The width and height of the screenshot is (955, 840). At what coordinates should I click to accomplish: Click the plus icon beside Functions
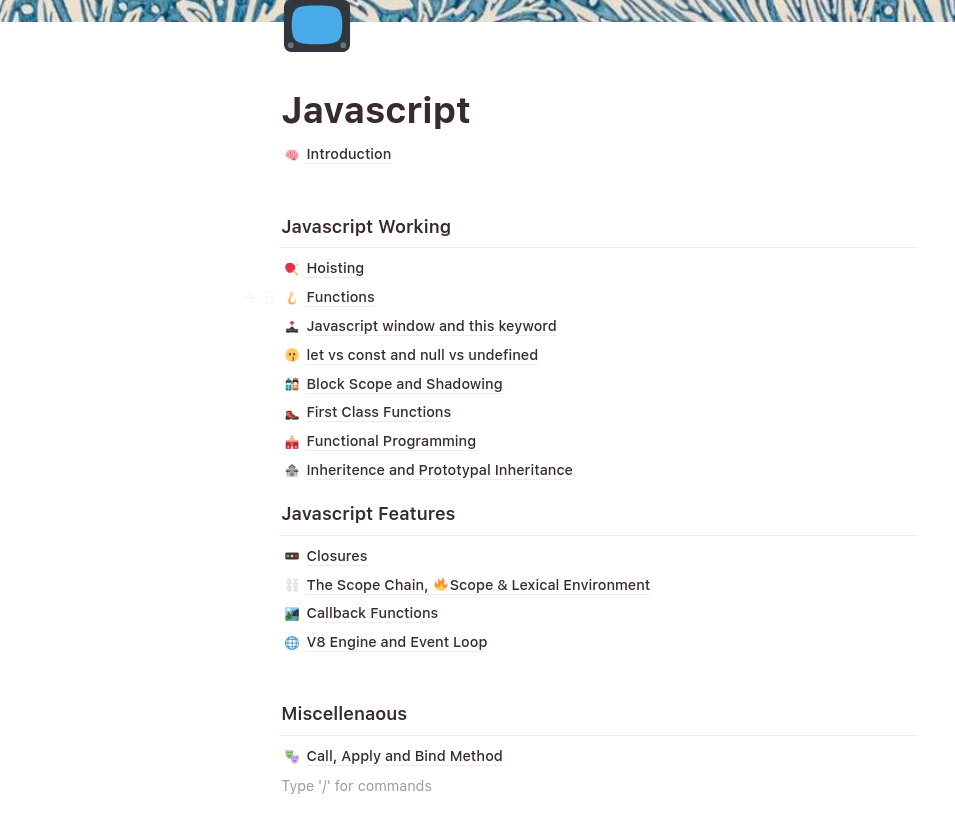click(x=250, y=297)
